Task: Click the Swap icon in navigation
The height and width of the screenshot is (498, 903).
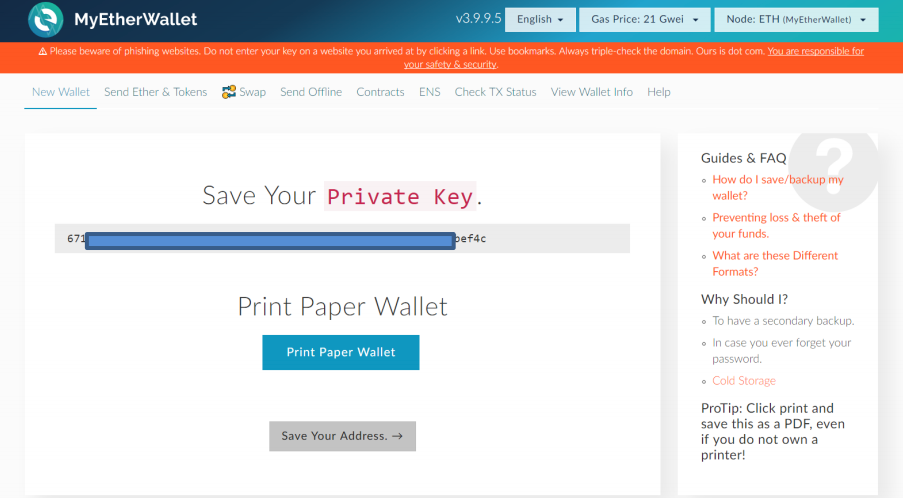Action: click(229, 92)
